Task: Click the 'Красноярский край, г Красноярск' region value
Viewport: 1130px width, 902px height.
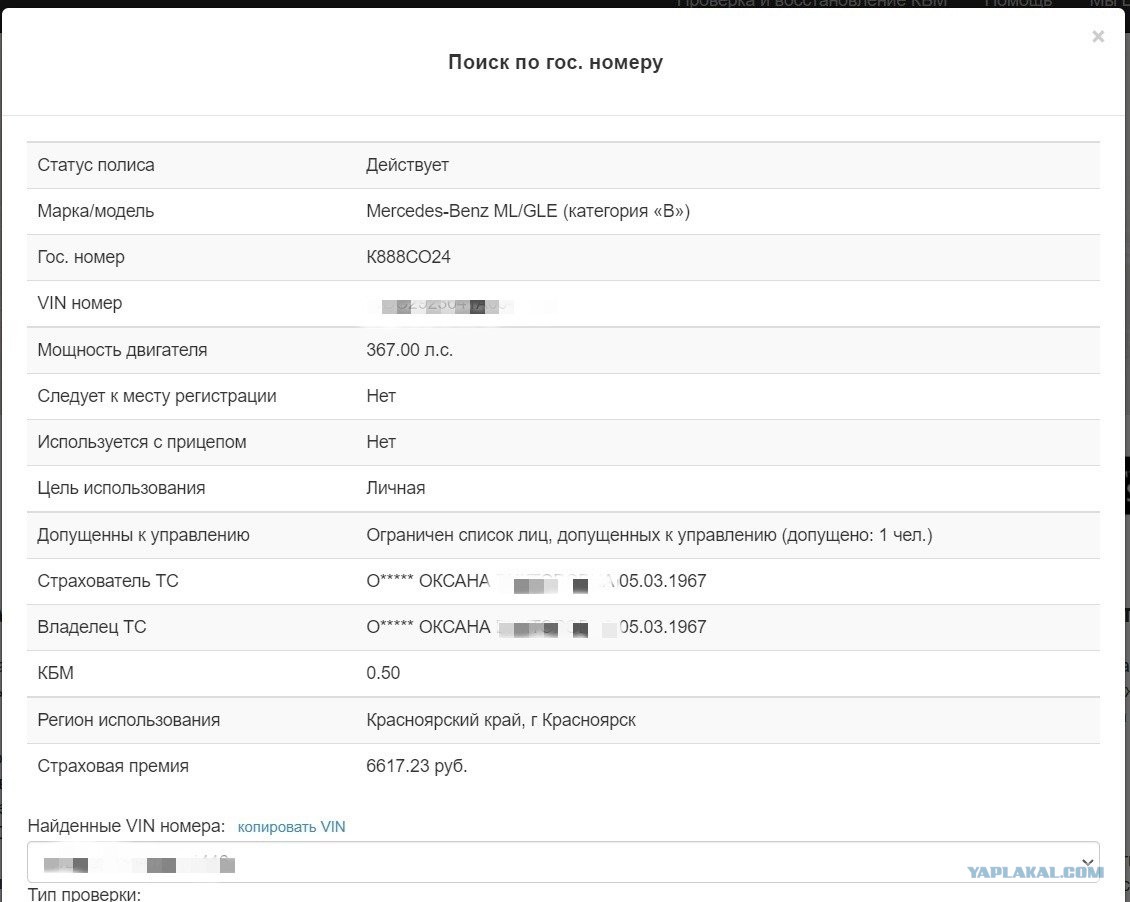Action: click(501, 720)
